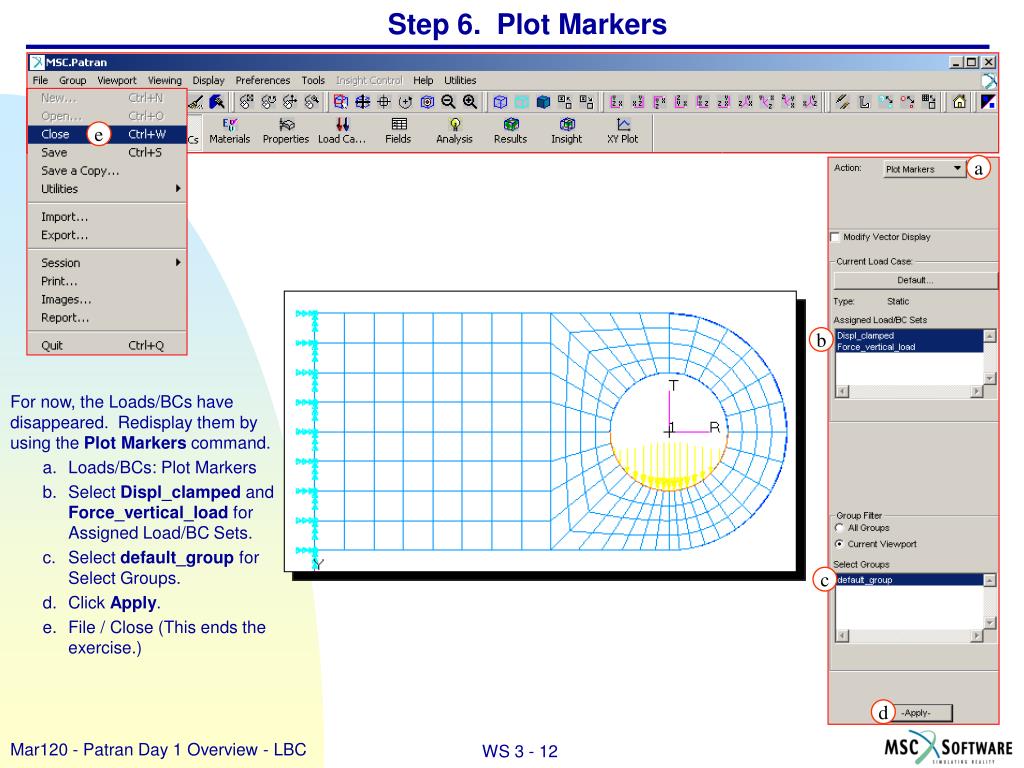Choose Images from the File menu

(x=106, y=299)
